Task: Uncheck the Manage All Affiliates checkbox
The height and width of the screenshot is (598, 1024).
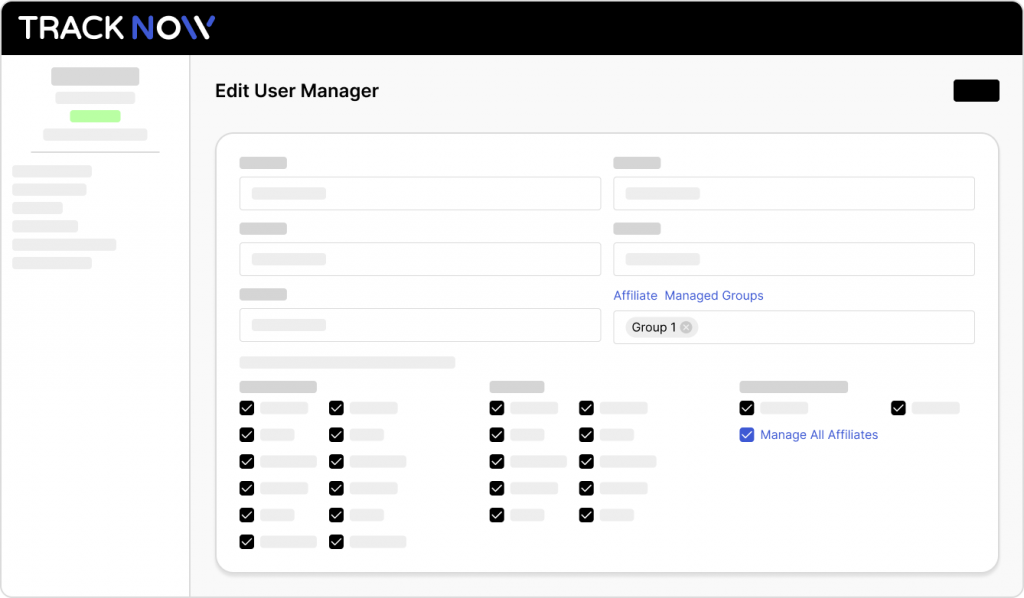Action: tap(746, 435)
